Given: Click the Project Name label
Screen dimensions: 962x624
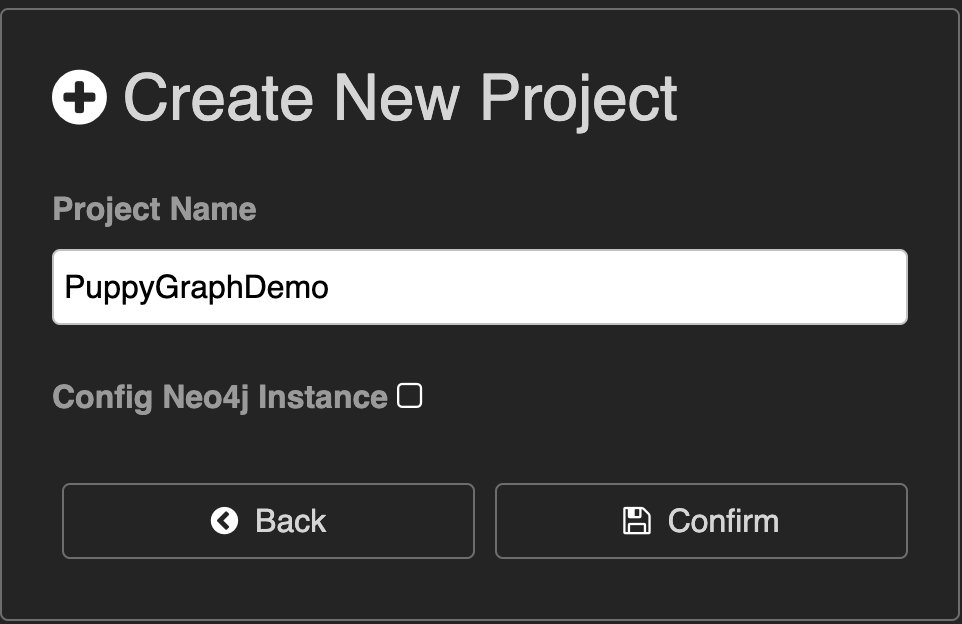Looking at the screenshot, I should (x=154, y=209).
